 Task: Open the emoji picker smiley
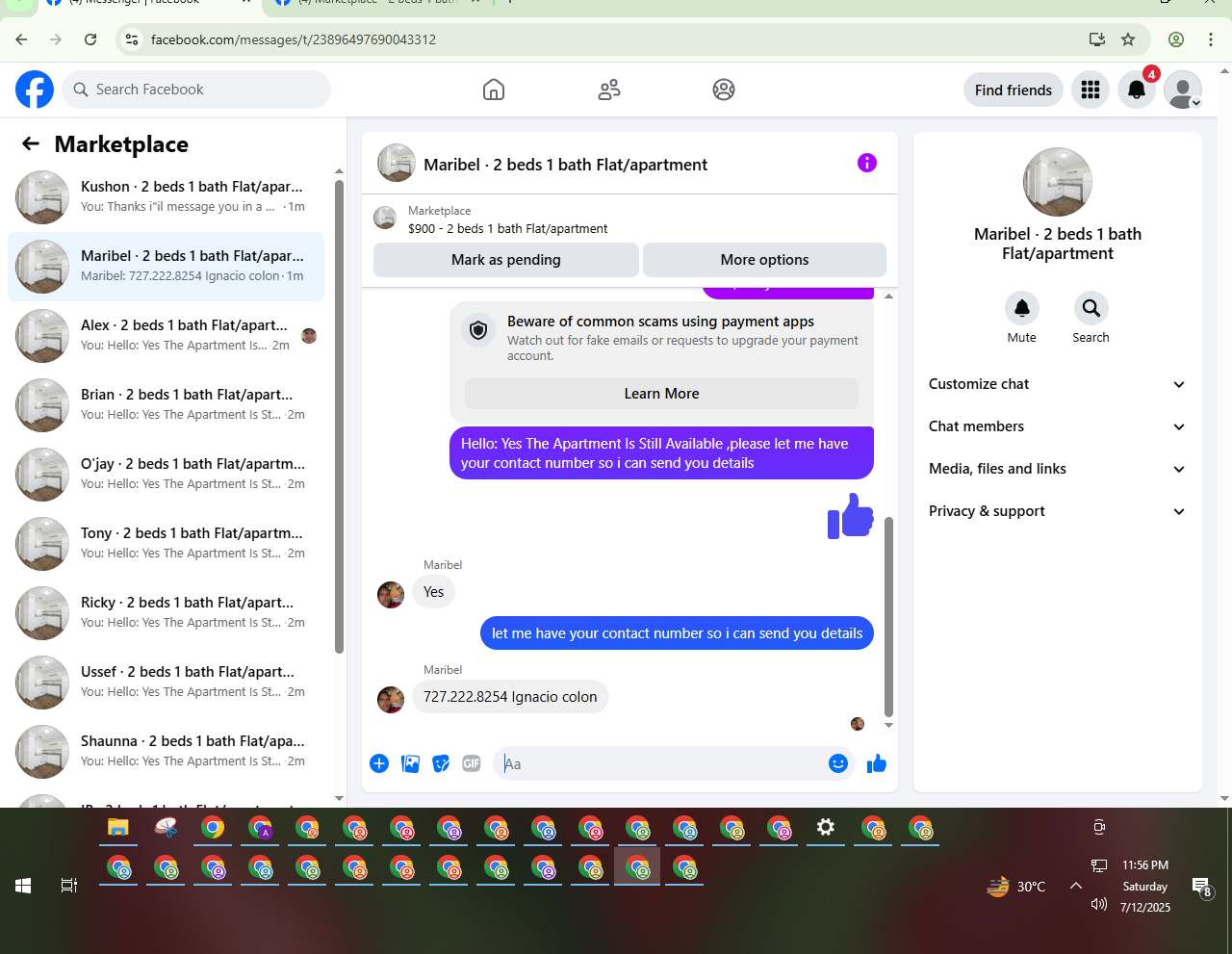click(838, 763)
